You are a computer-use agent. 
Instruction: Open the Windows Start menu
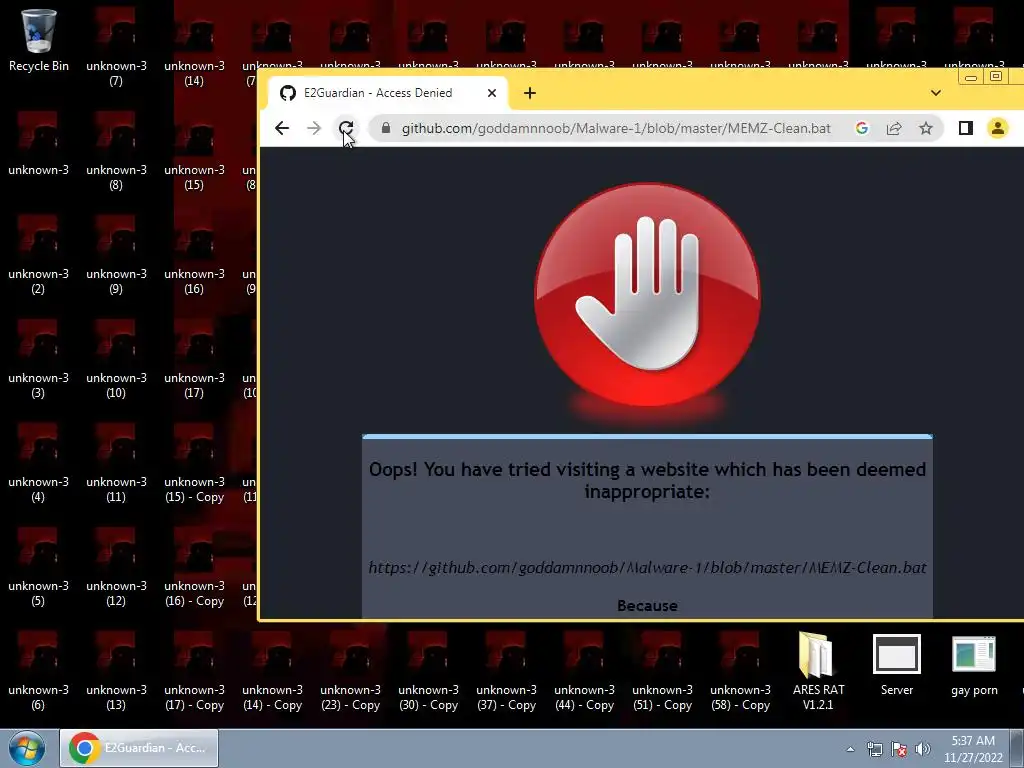[x=27, y=748]
